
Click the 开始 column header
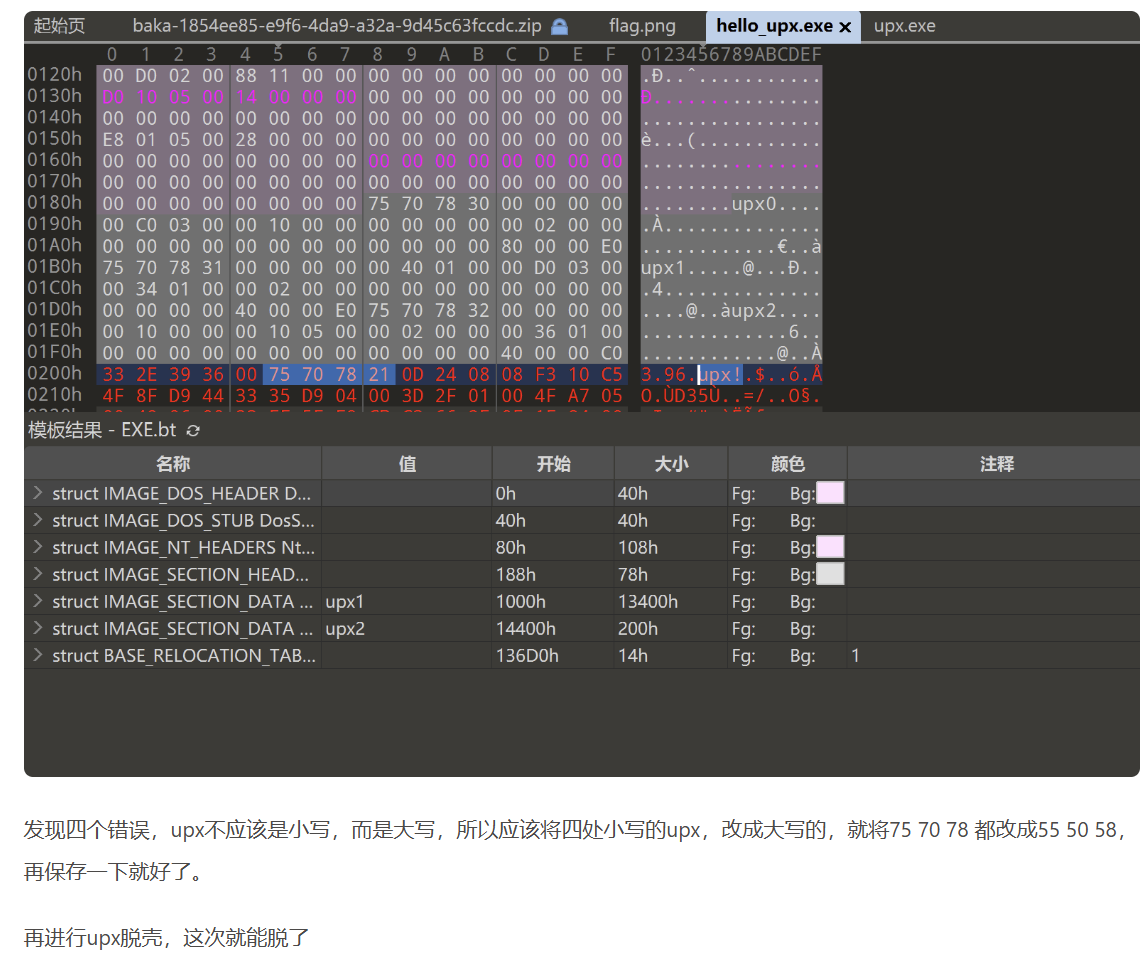[x=553, y=464]
